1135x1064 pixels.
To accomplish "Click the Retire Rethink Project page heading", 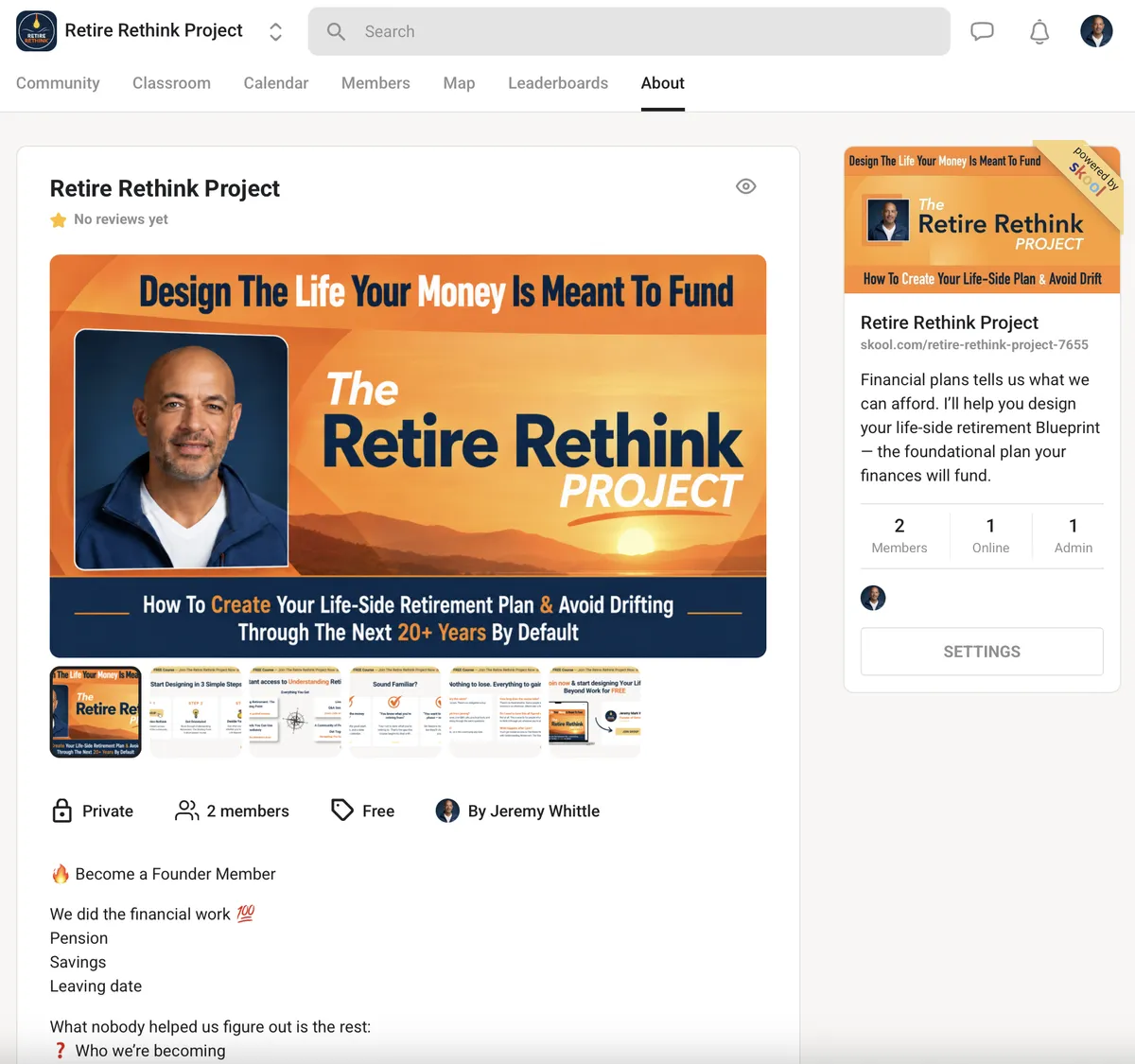I will 165,188.
